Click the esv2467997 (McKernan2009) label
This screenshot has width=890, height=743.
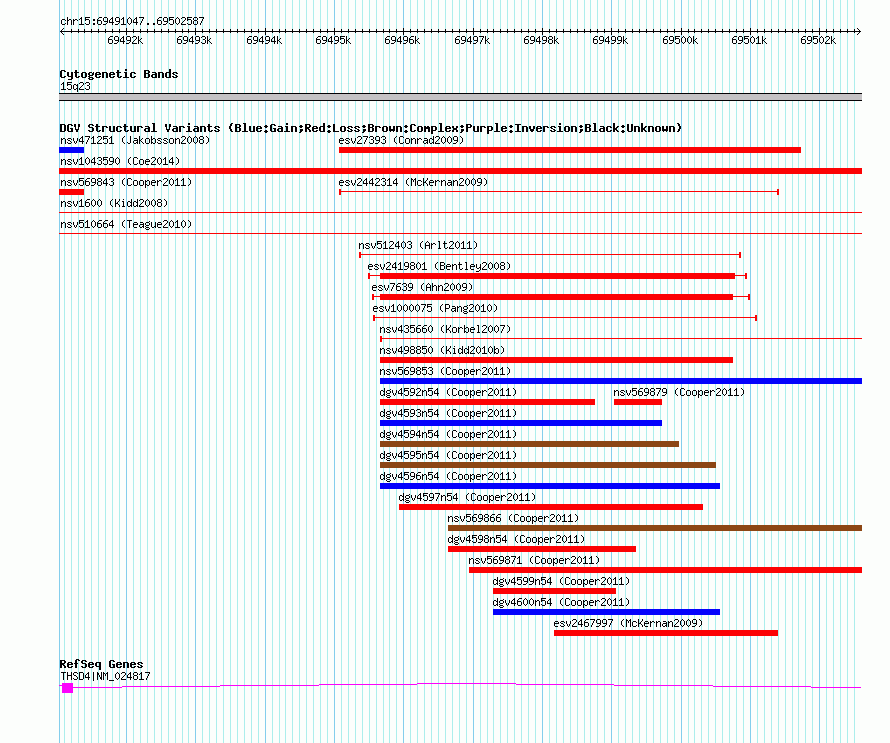click(628, 623)
